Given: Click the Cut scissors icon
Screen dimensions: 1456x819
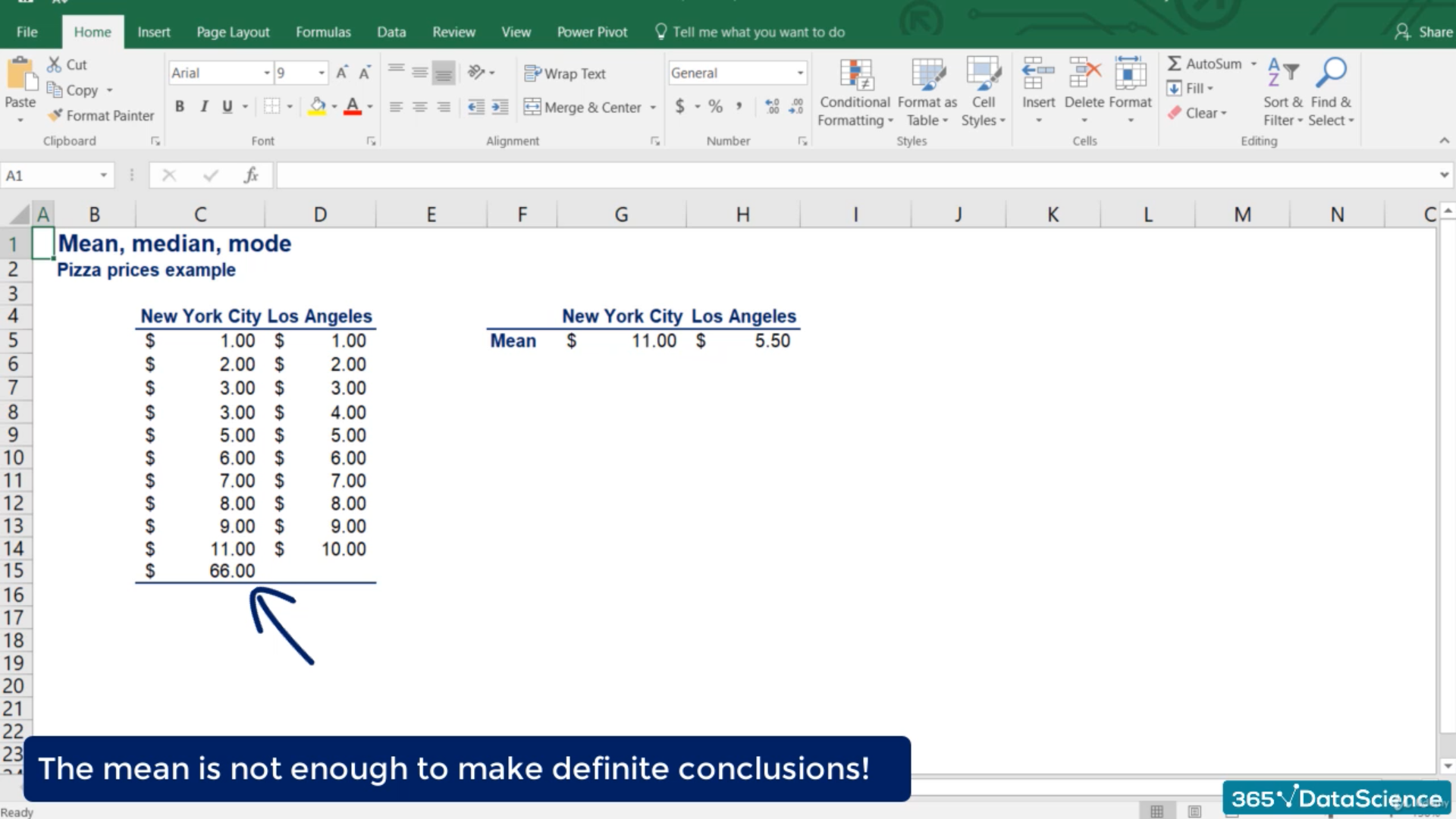Looking at the screenshot, I should [54, 64].
